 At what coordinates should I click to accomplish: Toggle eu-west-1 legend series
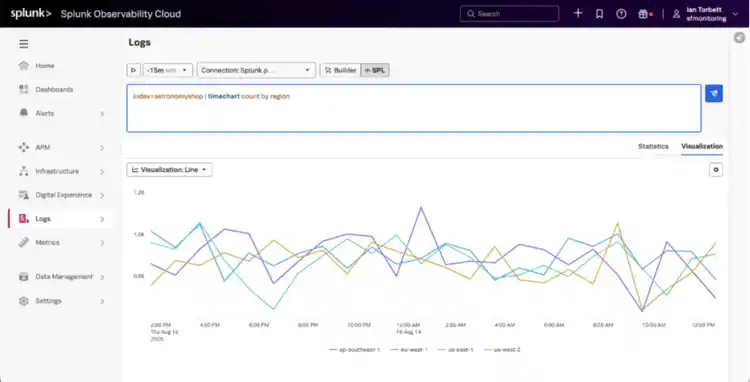tap(409, 349)
